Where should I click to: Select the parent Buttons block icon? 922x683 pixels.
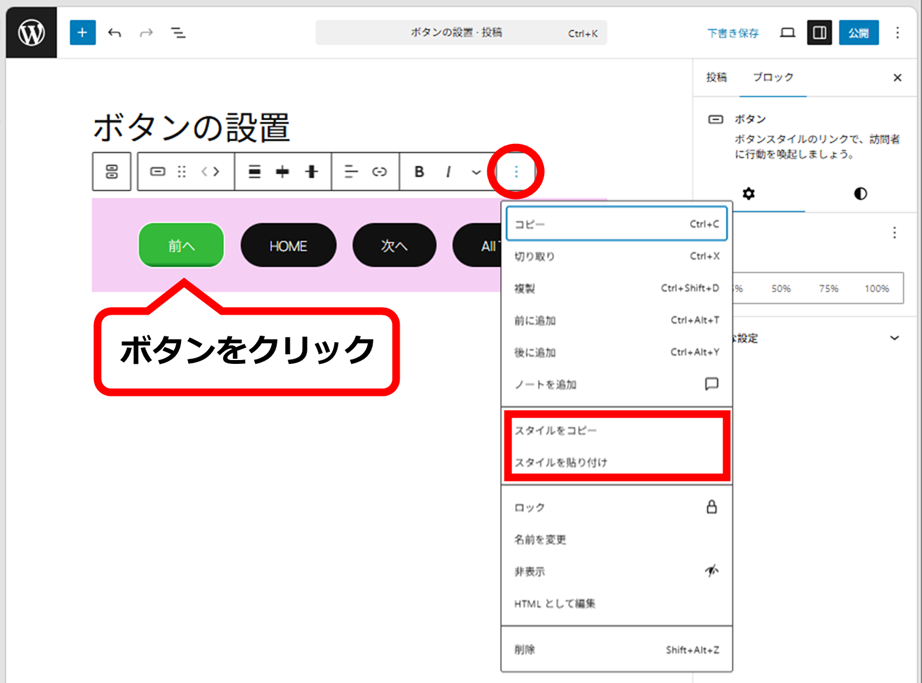click(x=112, y=172)
